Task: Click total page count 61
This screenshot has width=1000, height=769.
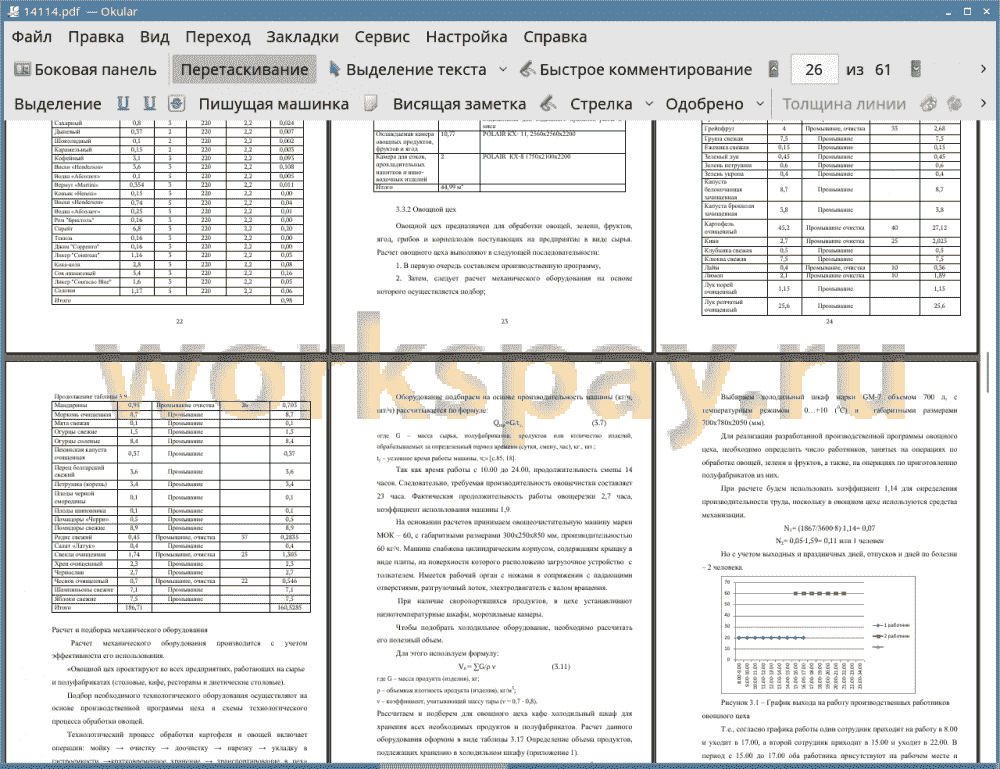Action: point(883,70)
